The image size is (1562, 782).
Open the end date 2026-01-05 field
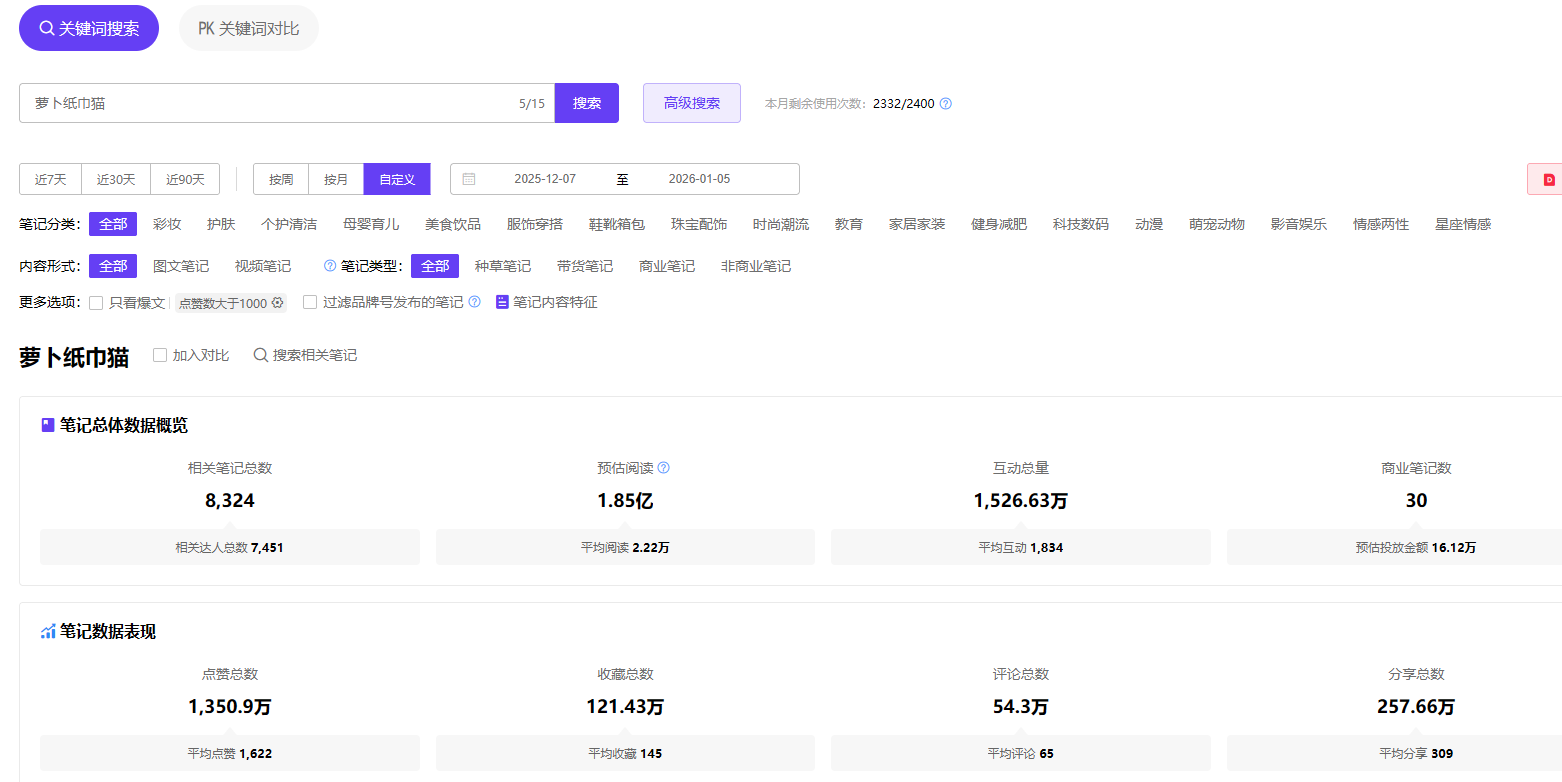(699, 179)
